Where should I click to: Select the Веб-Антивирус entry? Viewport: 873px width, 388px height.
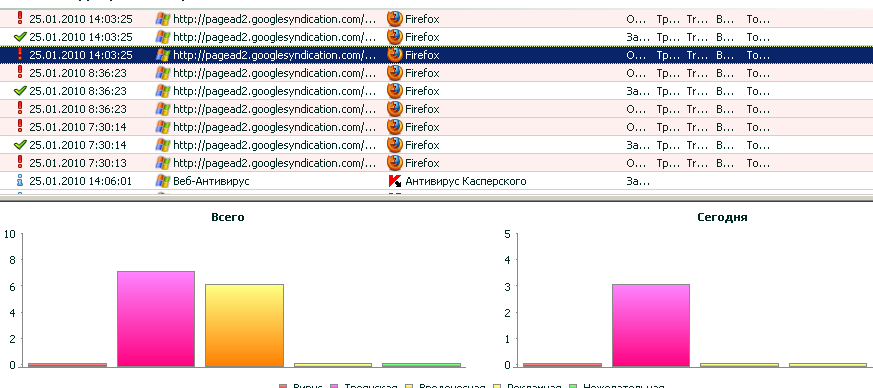(x=211, y=181)
